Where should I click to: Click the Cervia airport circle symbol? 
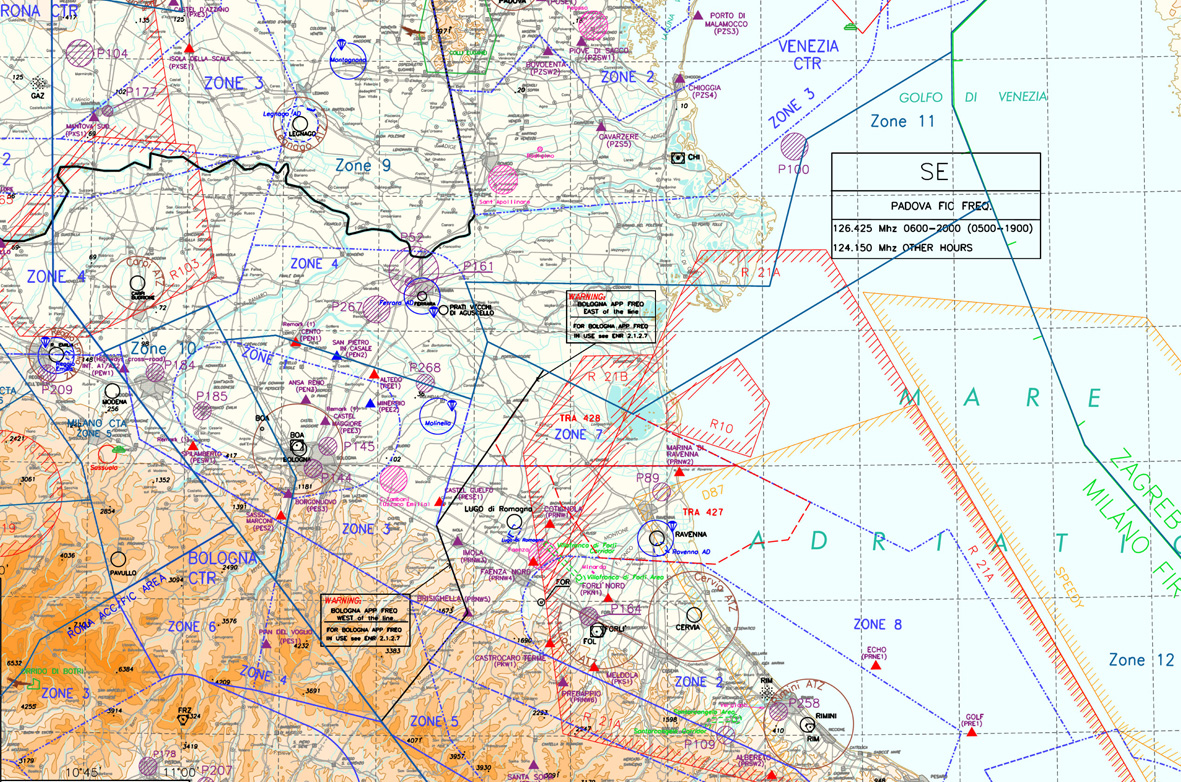(x=694, y=615)
